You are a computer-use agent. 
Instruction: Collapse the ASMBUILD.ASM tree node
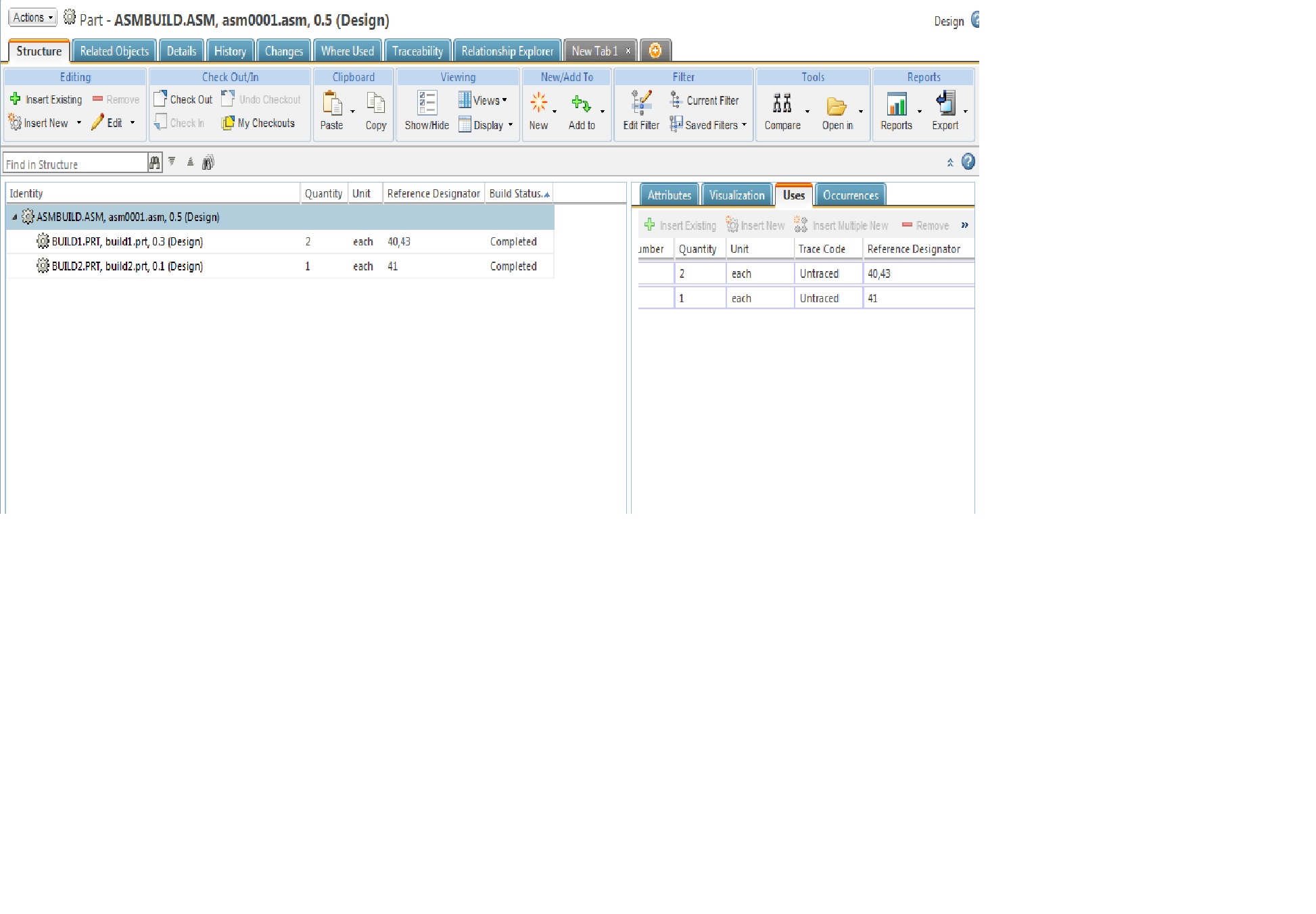click(x=15, y=217)
